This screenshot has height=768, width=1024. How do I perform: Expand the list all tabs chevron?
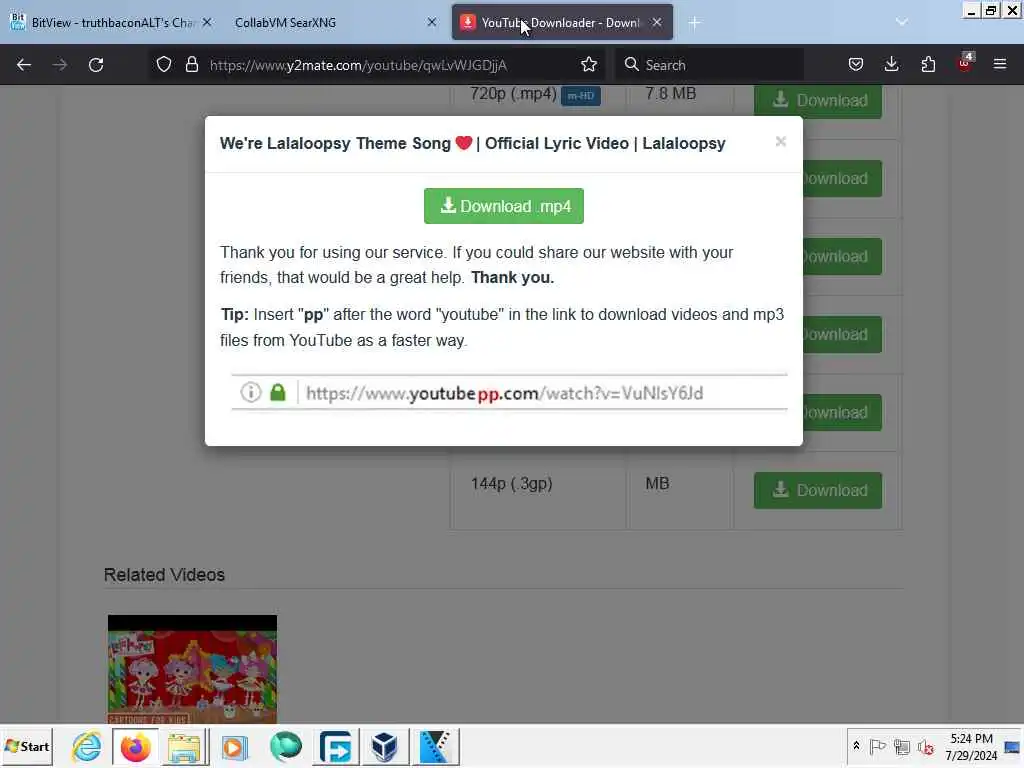[902, 22]
